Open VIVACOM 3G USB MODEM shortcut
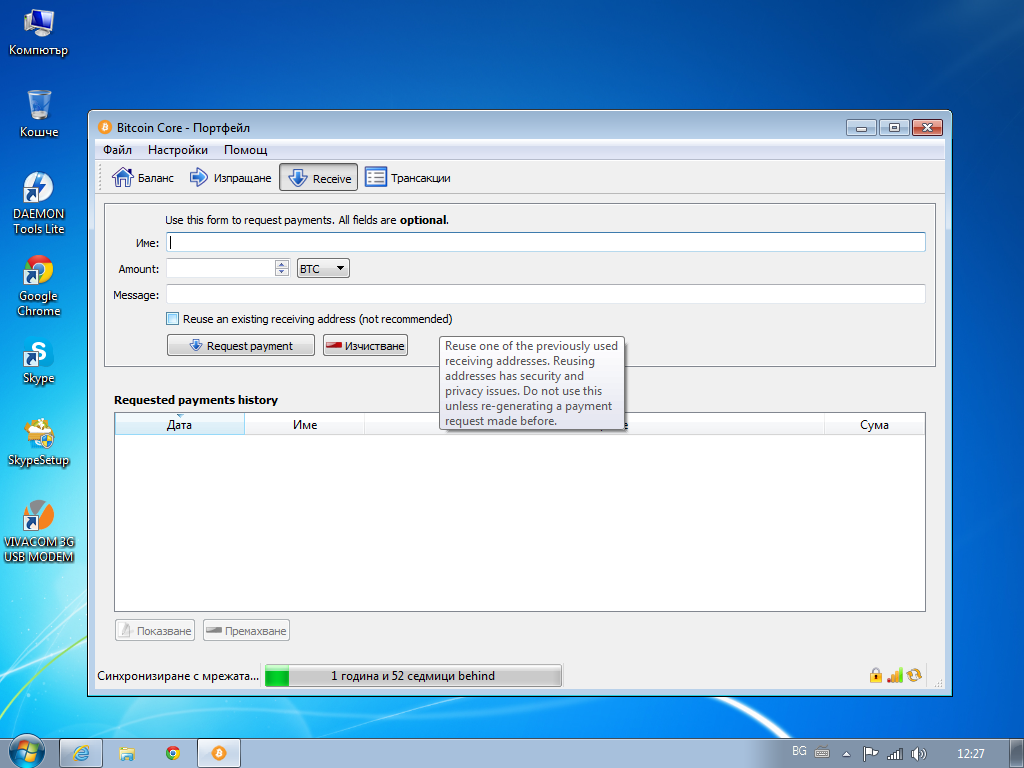 tap(39, 532)
